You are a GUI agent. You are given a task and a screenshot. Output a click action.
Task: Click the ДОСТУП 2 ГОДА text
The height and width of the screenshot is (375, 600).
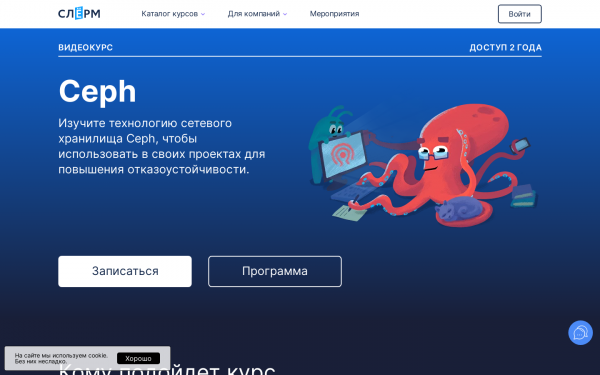(505, 47)
